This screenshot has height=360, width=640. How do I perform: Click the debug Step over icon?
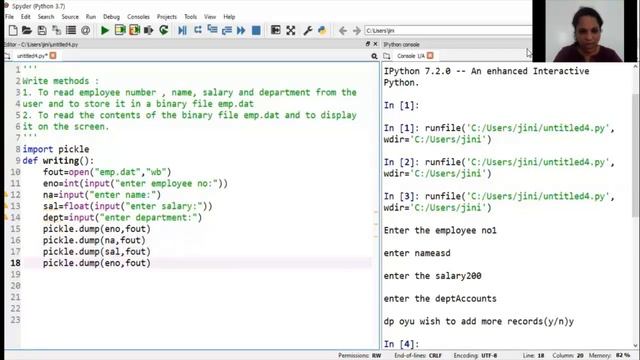pyautogui.click(x=198, y=30)
